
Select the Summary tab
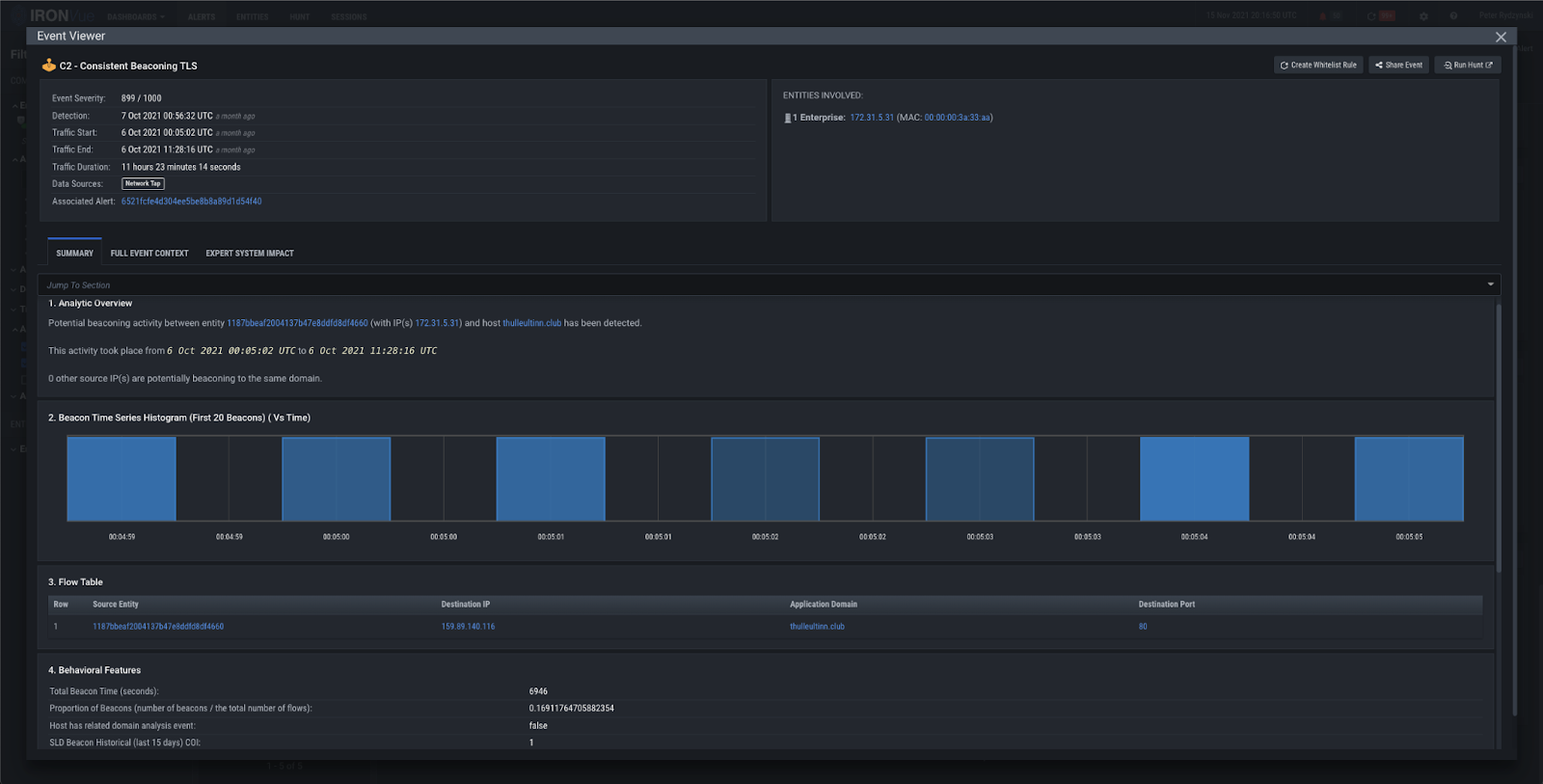pos(74,253)
